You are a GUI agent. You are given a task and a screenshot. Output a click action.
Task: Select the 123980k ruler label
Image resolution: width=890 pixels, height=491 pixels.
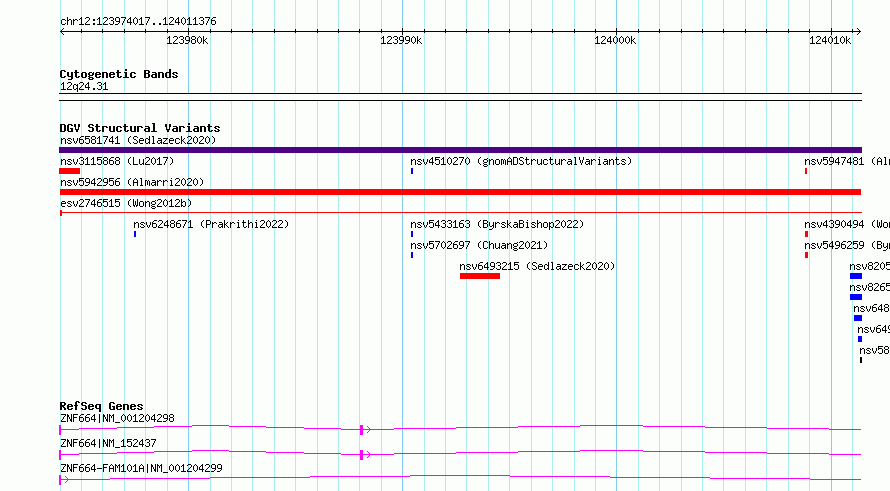coord(187,40)
